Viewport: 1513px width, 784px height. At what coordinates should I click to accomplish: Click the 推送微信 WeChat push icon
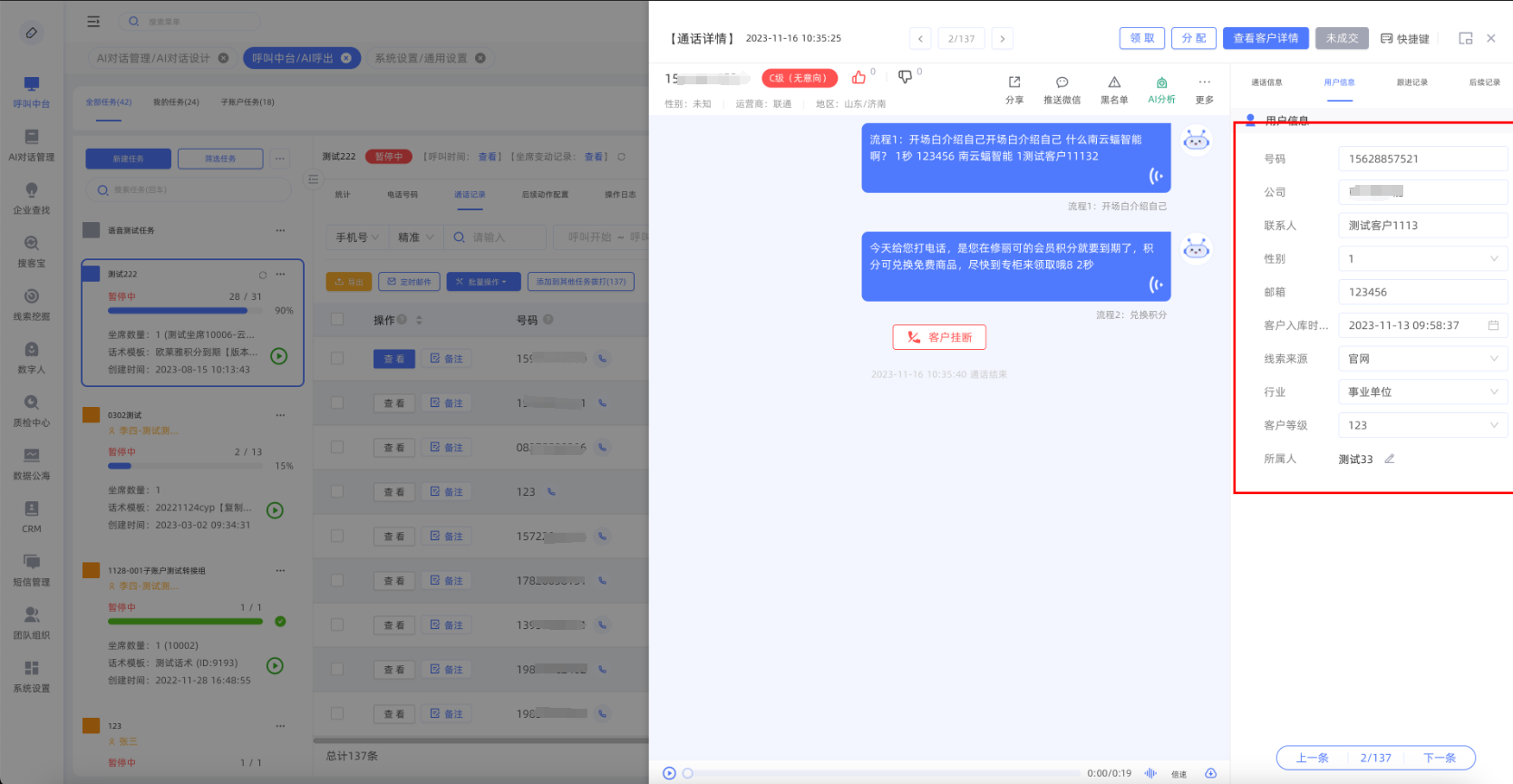coord(1062,82)
